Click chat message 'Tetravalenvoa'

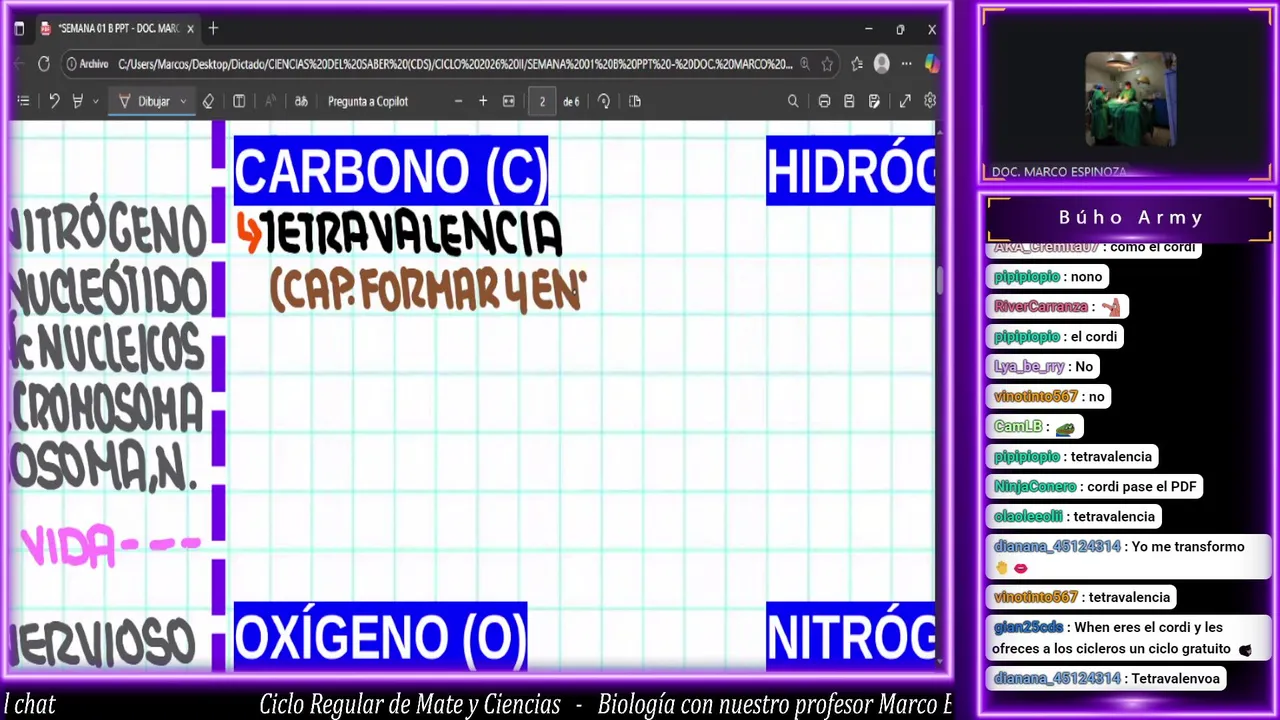click(x=1176, y=678)
